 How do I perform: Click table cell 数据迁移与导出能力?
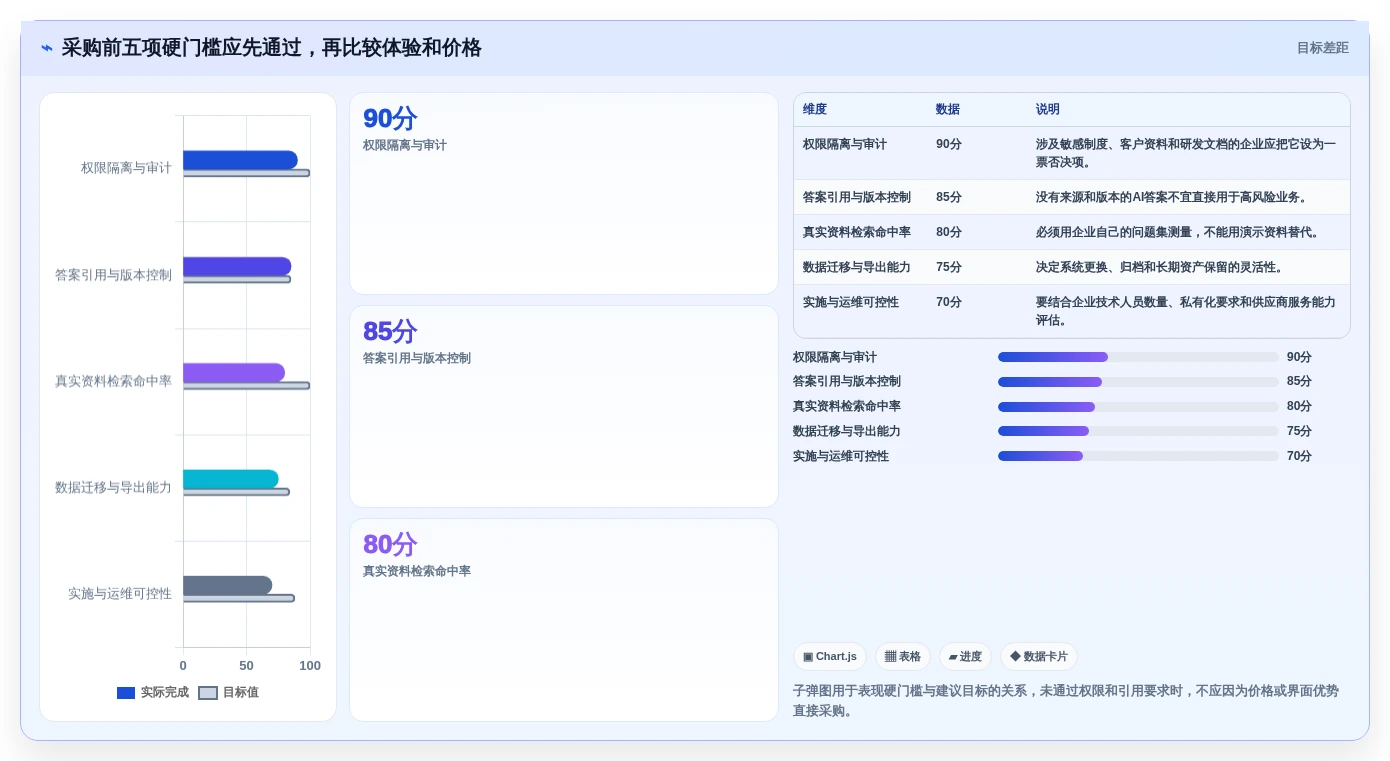pyautogui.click(x=857, y=267)
